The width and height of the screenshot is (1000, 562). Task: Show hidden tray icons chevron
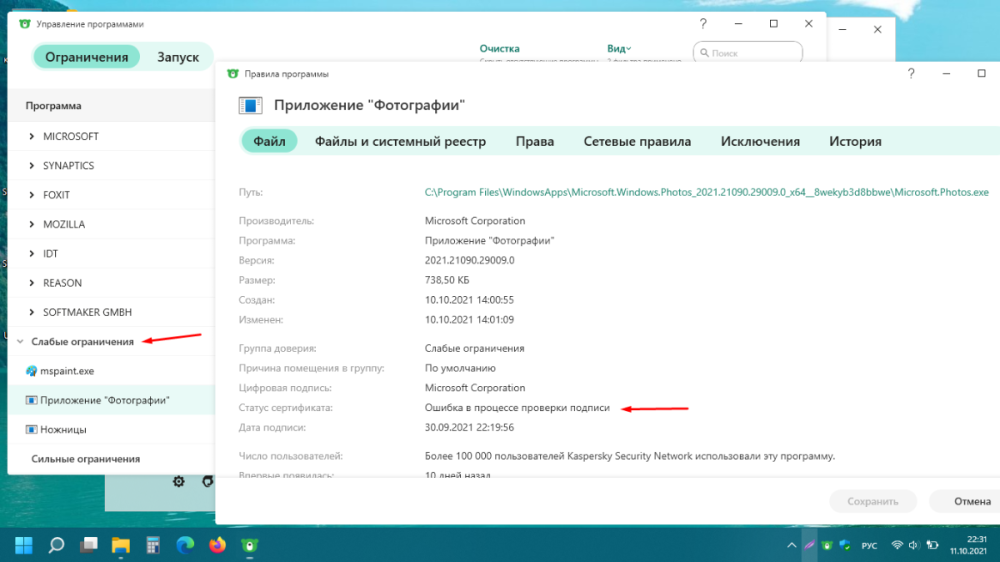coord(791,545)
